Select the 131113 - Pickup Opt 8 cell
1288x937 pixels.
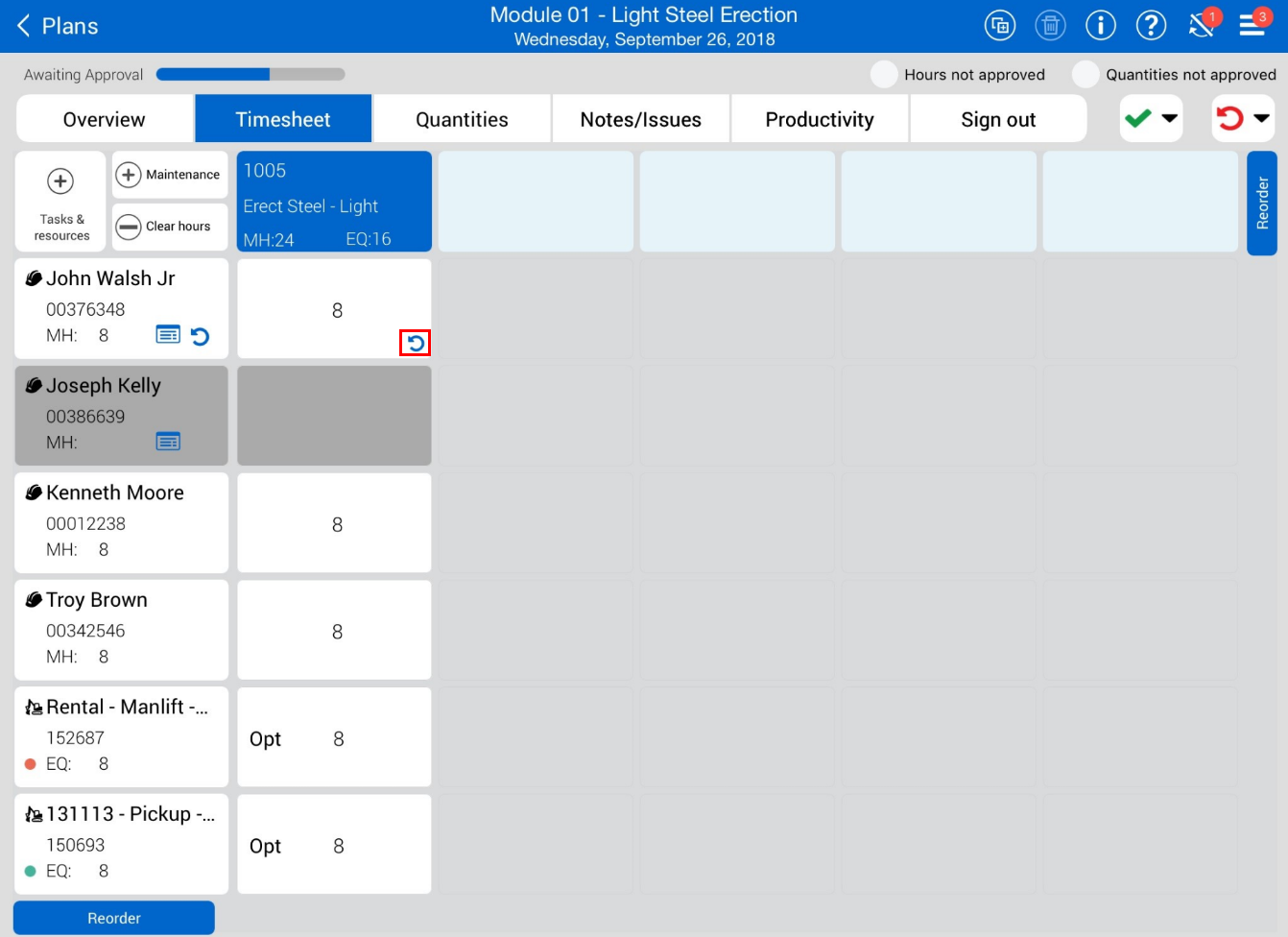coord(334,845)
